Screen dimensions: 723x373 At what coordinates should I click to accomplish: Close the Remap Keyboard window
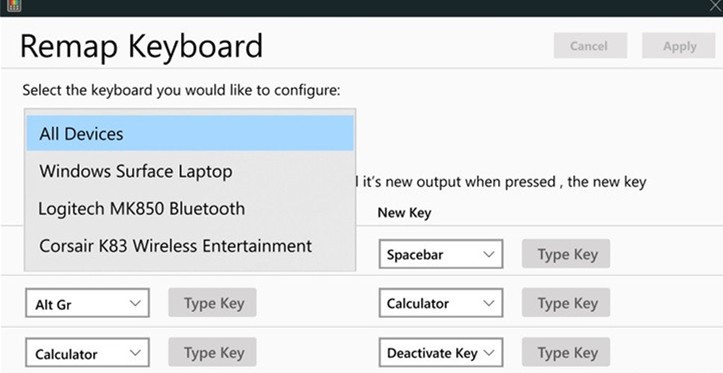[x=716, y=6]
